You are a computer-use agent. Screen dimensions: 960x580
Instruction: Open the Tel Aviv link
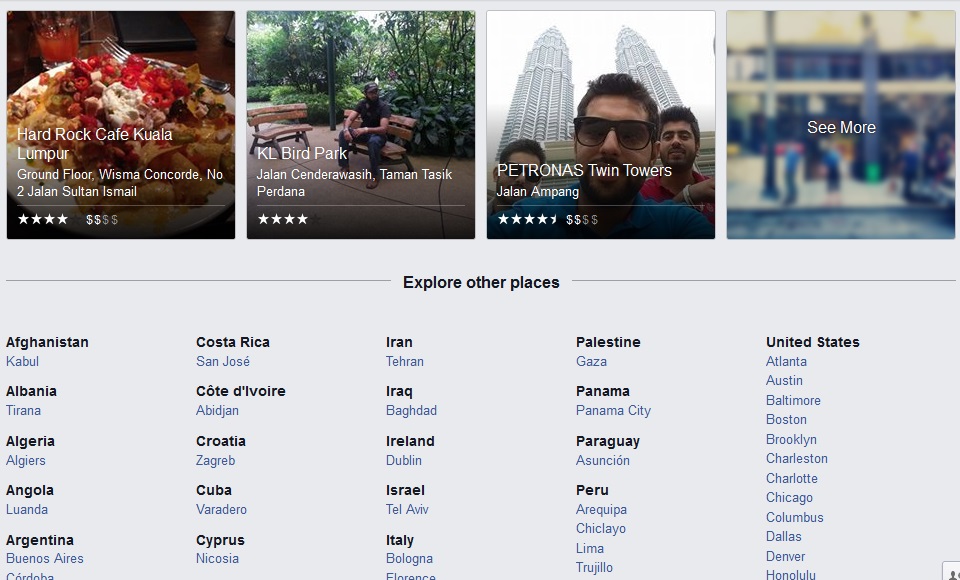coord(407,510)
